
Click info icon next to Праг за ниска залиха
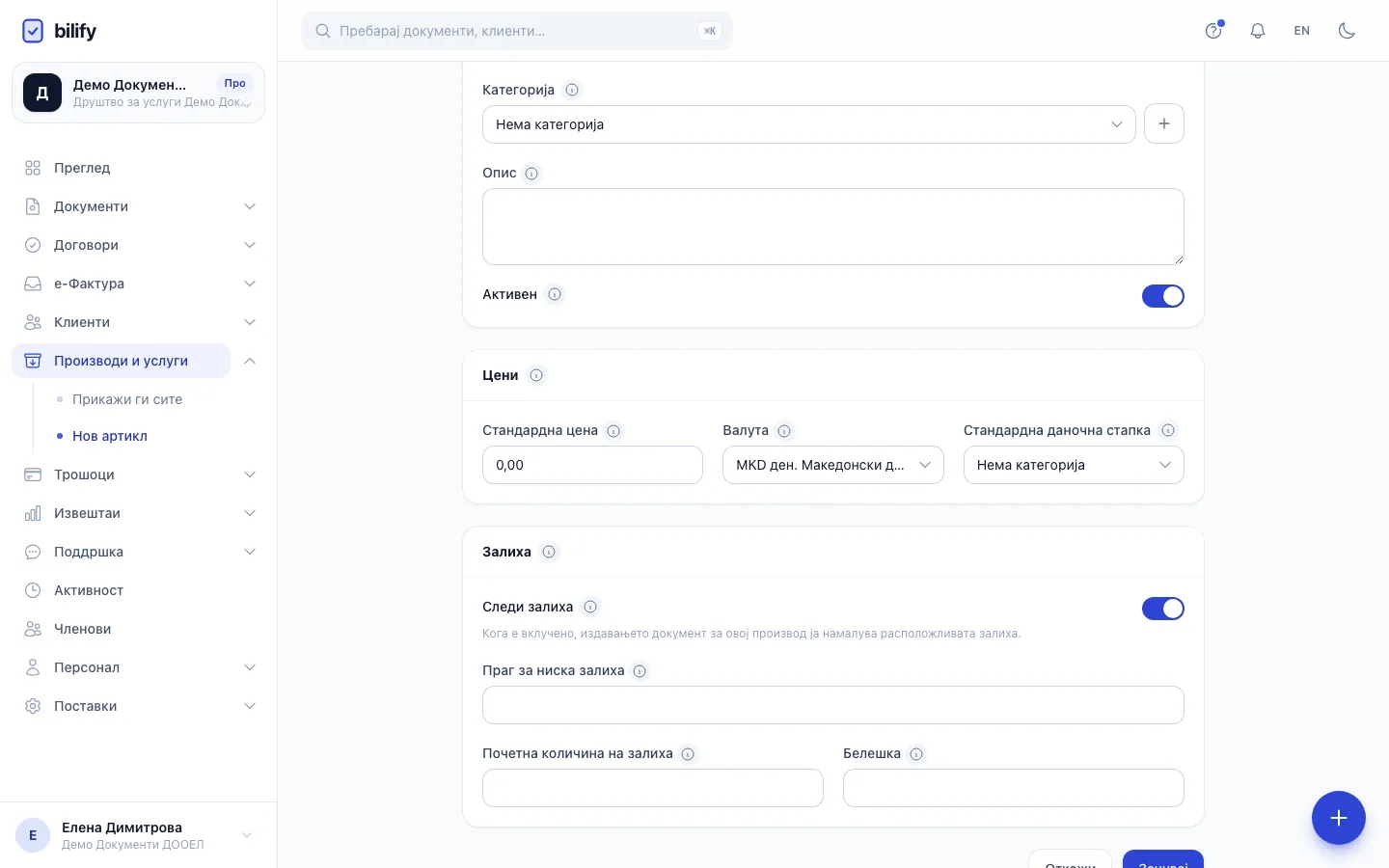point(640,671)
